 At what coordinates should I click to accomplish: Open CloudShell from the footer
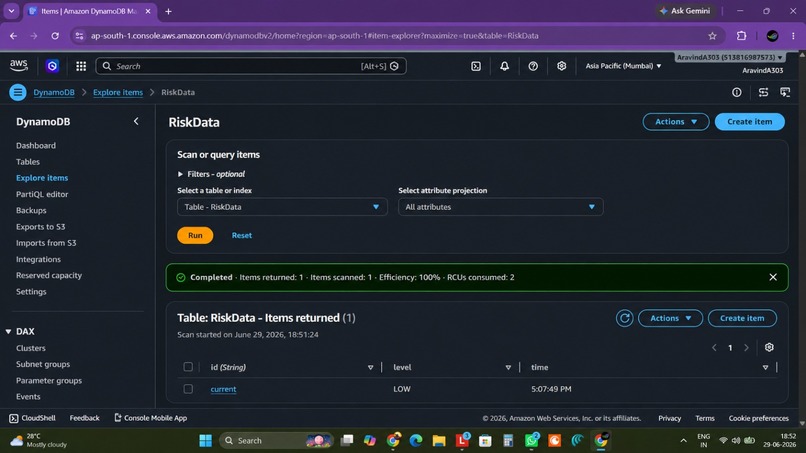tap(32, 418)
